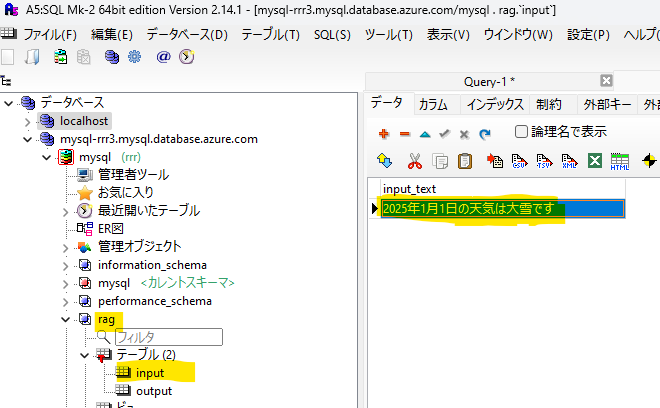The width and height of the screenshot is (660, 408).
Task: Collapse the mysql-rrr3.mysql.database.azure.com node
Action: click(27, 139)
